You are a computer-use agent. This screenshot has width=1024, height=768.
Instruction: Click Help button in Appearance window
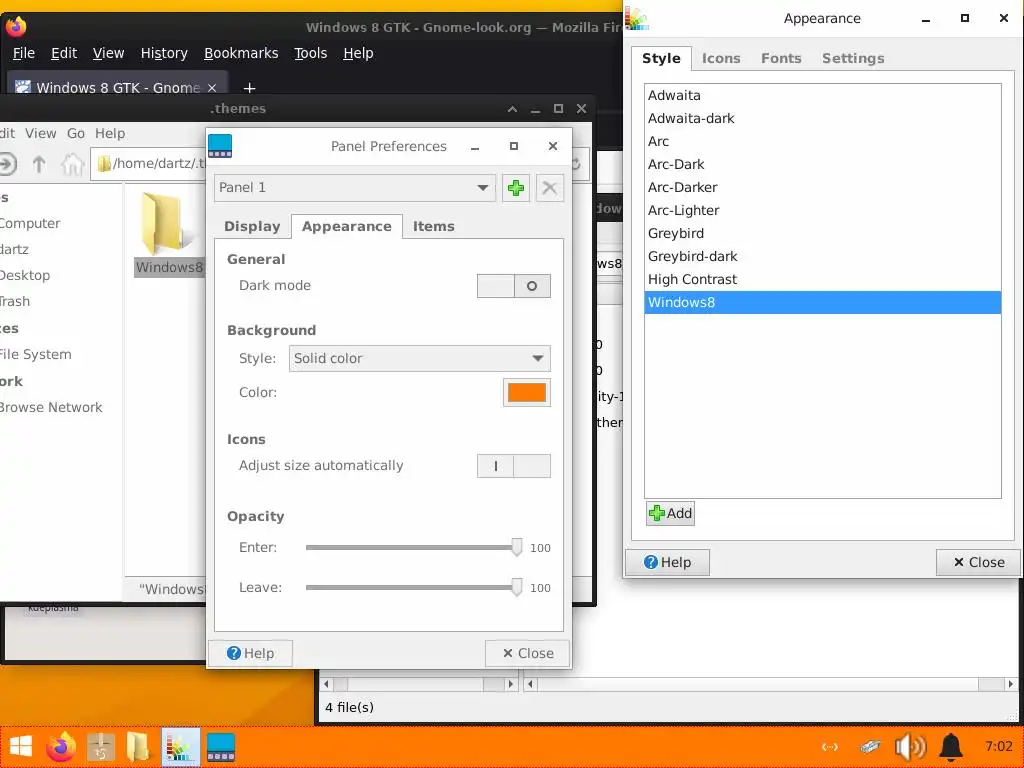pos(667,563)
